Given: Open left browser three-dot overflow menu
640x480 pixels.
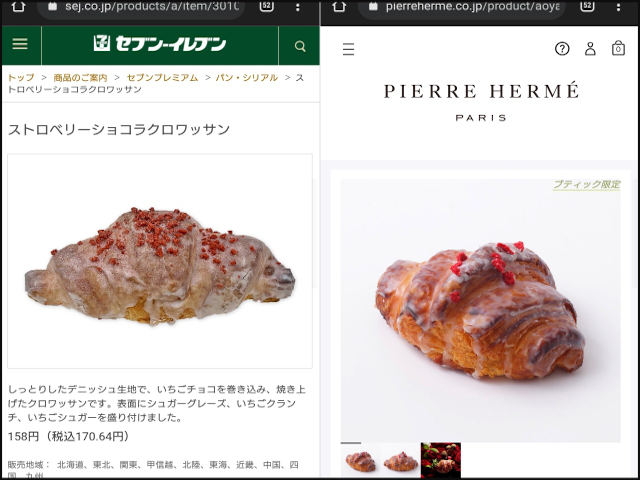Looking at the screenshot, I should [x=298, y=7].
